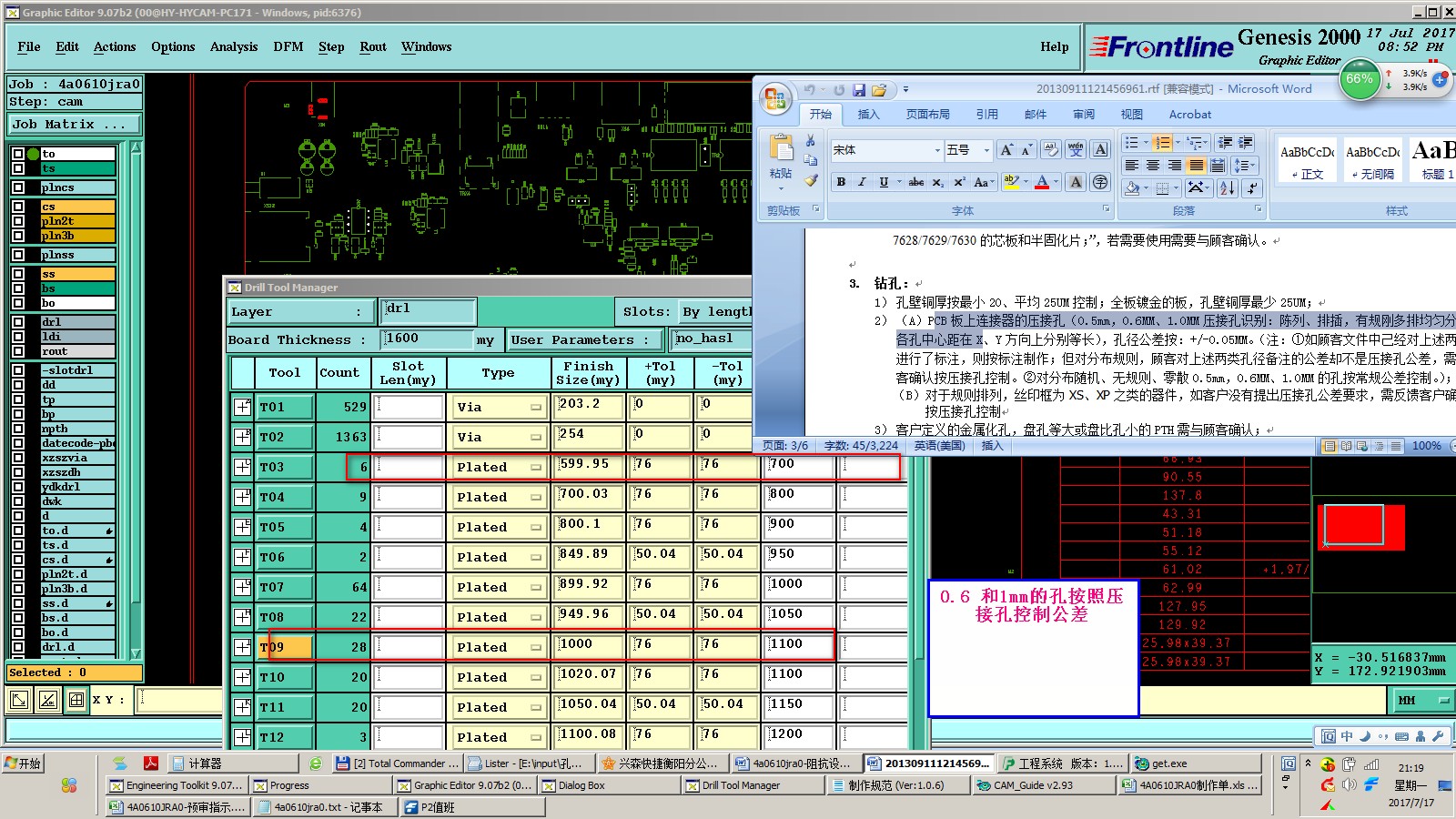Click the Windows Start button
1456x819 pixels.
24,763
